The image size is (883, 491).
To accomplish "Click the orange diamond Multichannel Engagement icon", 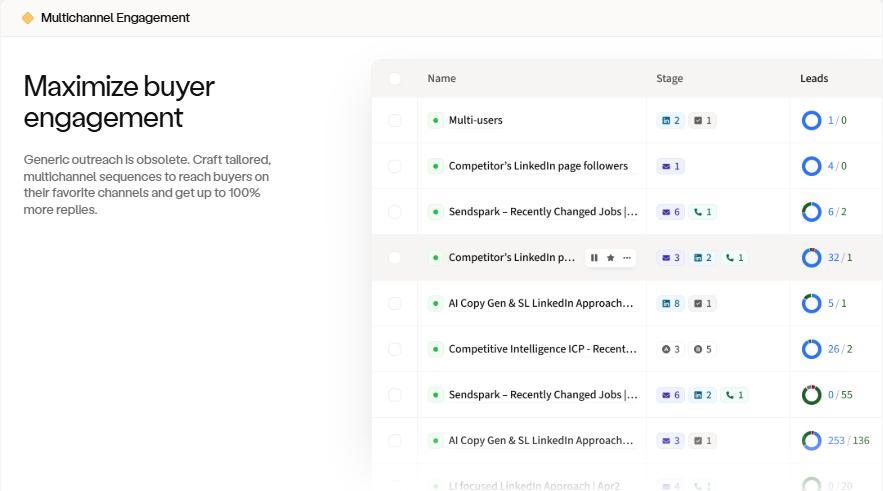I will (x=28, y=18).
